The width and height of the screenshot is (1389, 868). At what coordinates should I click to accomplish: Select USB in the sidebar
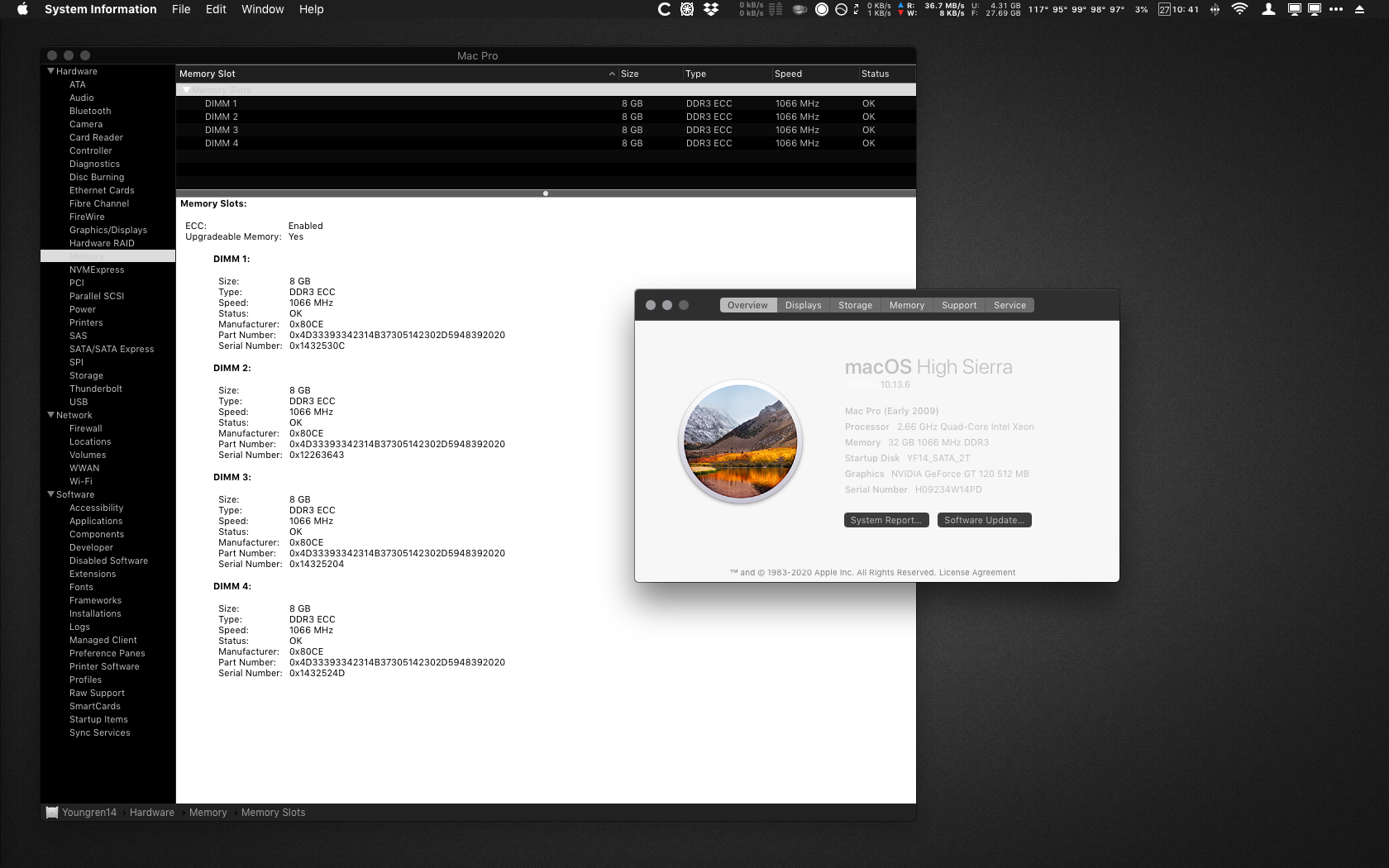(x=79, y=402)
